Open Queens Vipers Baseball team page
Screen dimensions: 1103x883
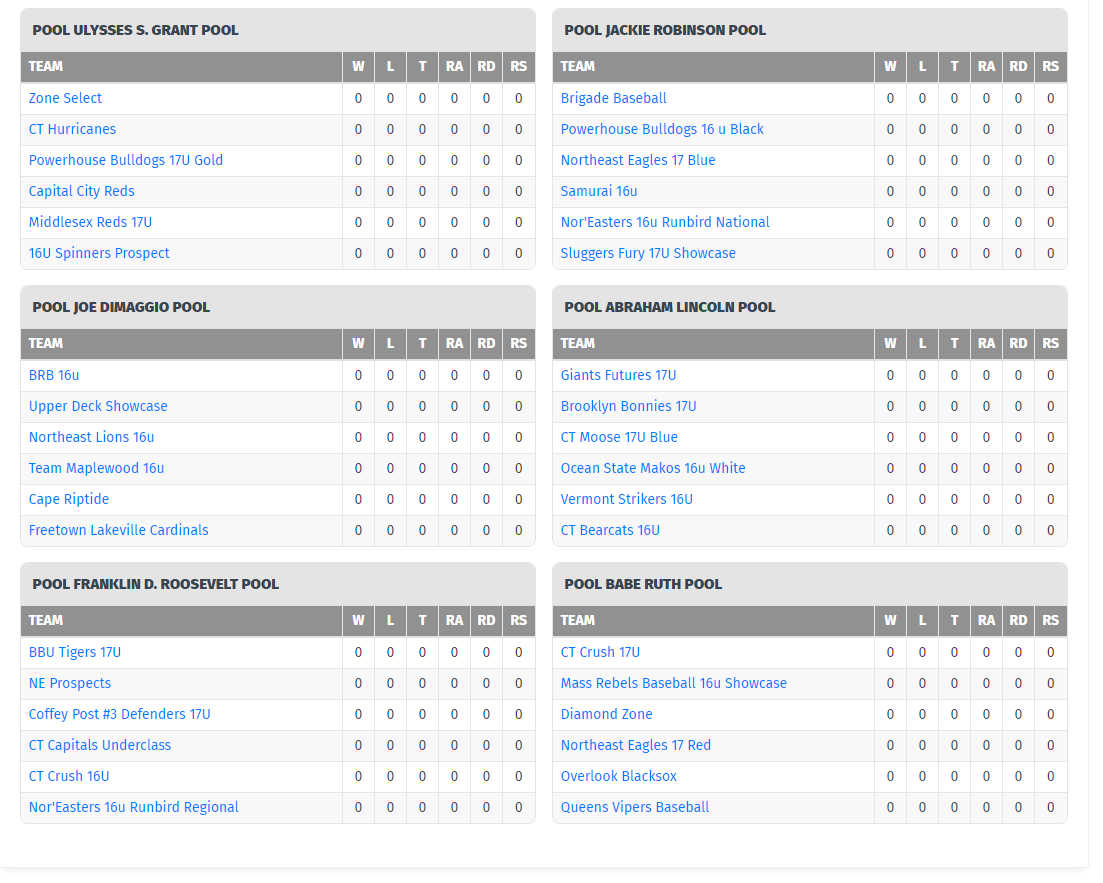click(634, 807)
